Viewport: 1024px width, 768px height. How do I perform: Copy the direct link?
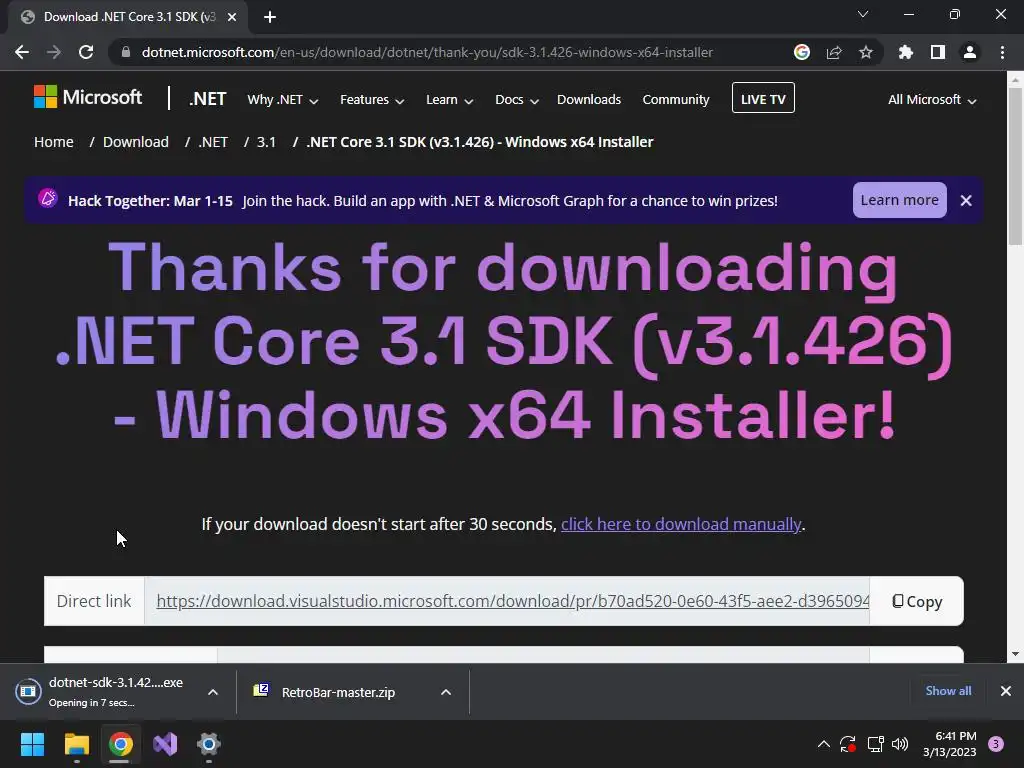point(917,601)
